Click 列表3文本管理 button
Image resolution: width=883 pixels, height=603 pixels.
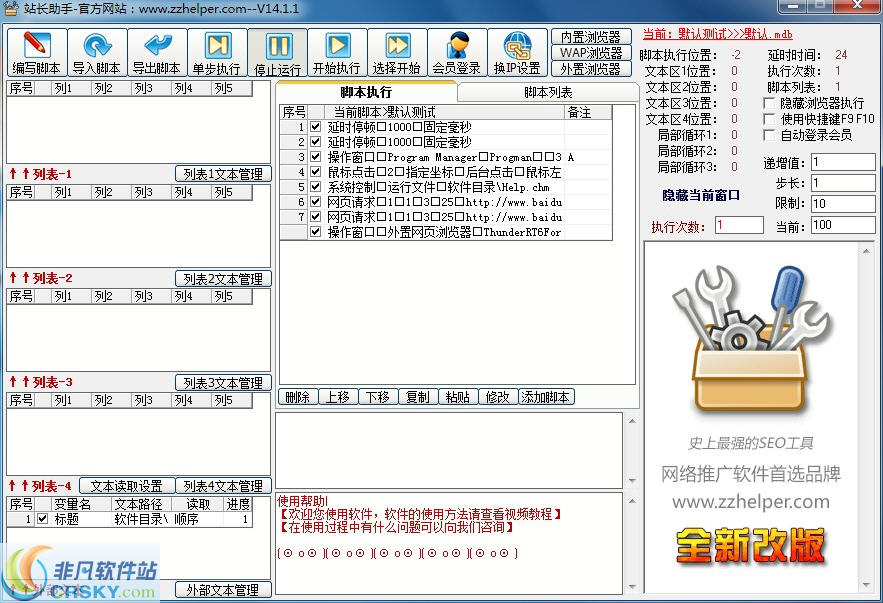click(x=223, y=383)
